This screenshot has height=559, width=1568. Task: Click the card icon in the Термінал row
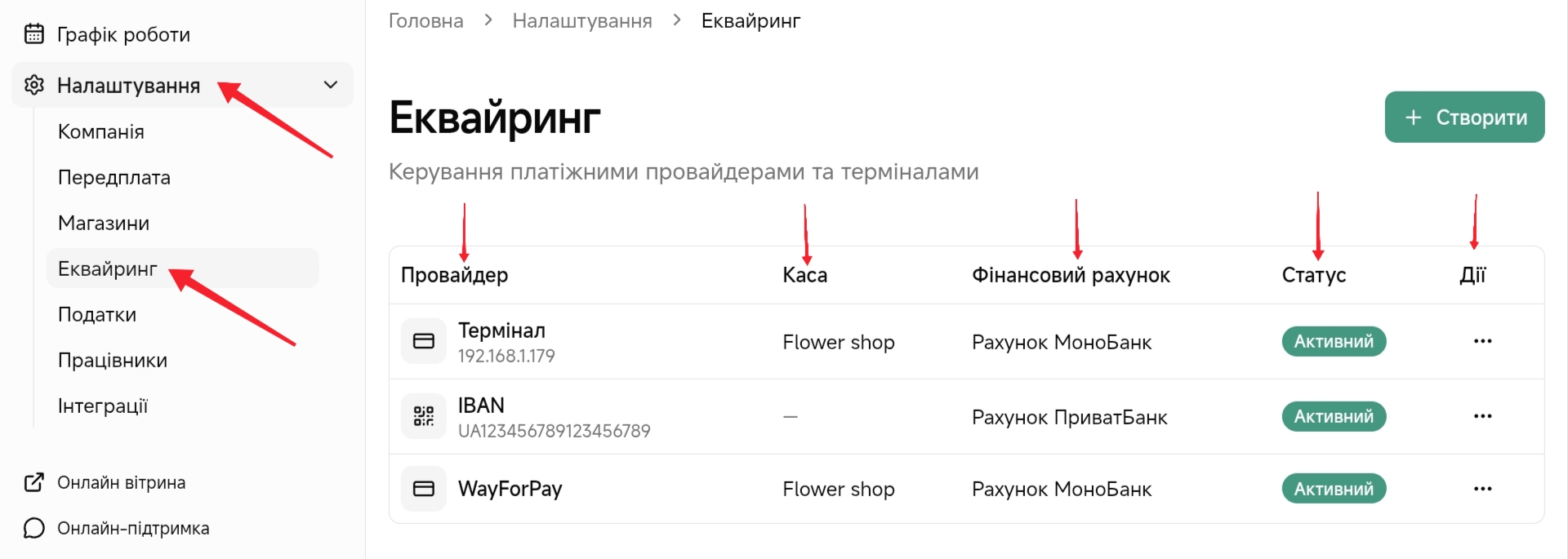pos(423,341)
